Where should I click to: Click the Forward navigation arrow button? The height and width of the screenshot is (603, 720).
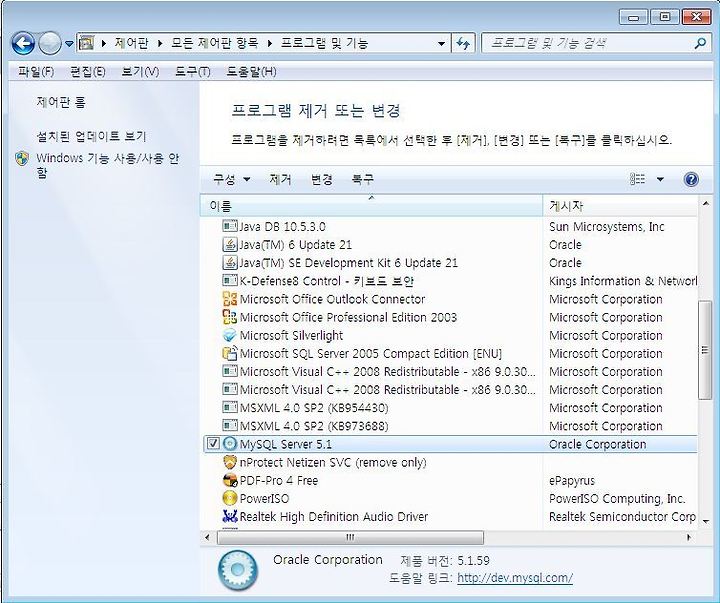(50, 44)
